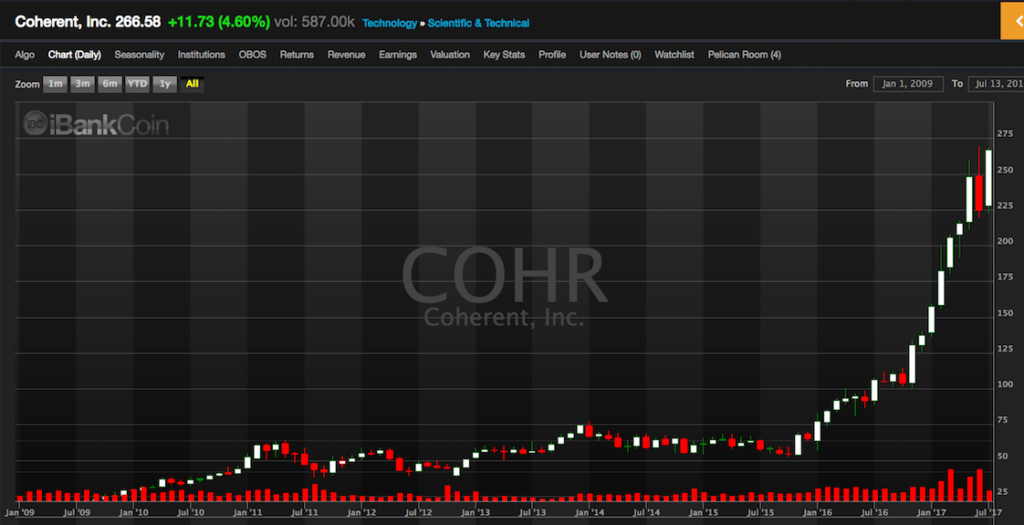Set zoom to 3m
Image resolution: width=1024 pixels, height=525 pixels.
pyautogui.click(x=82, y=84)
